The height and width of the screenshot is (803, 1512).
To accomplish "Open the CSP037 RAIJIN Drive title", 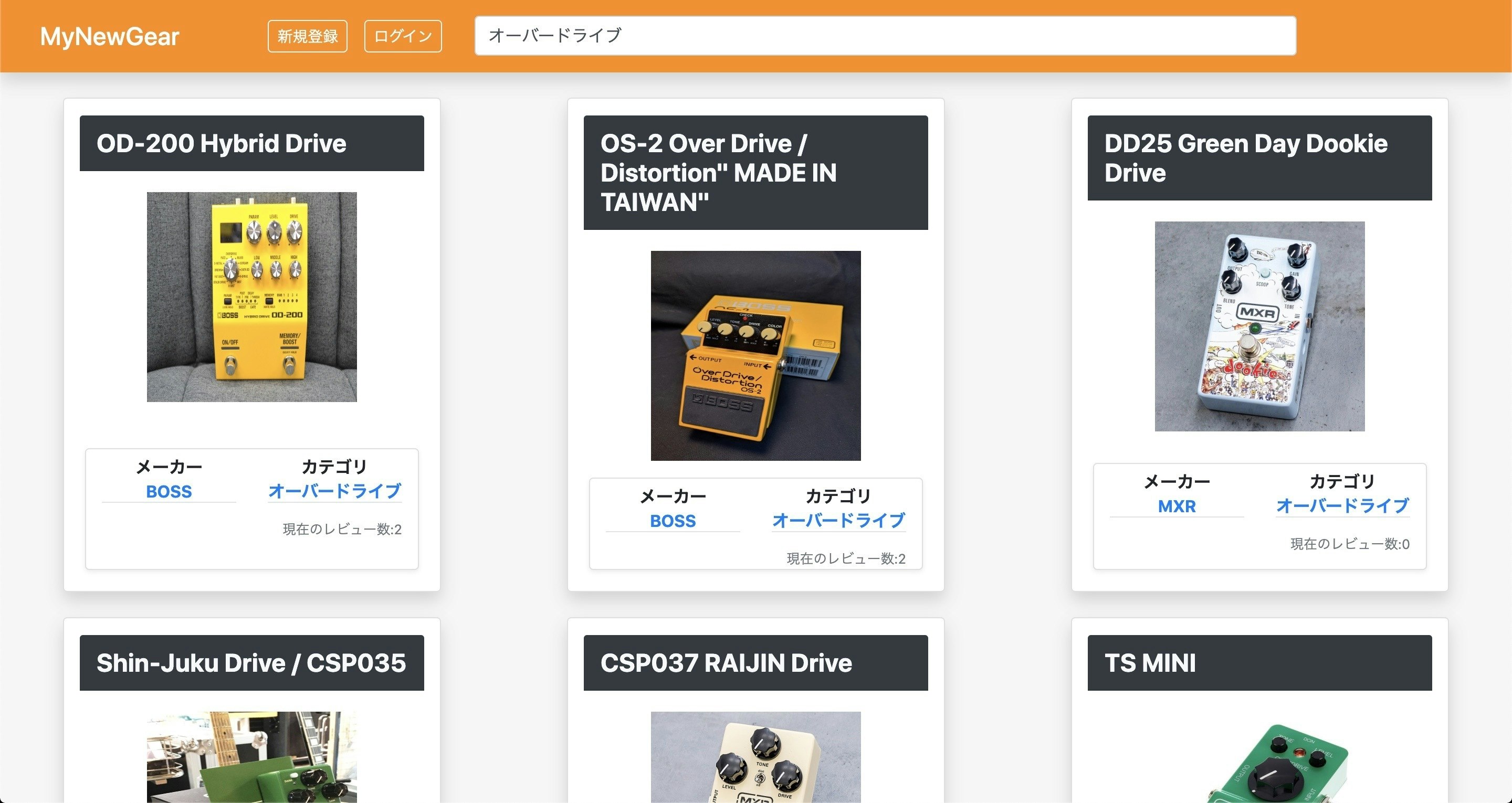I will 726,663.
